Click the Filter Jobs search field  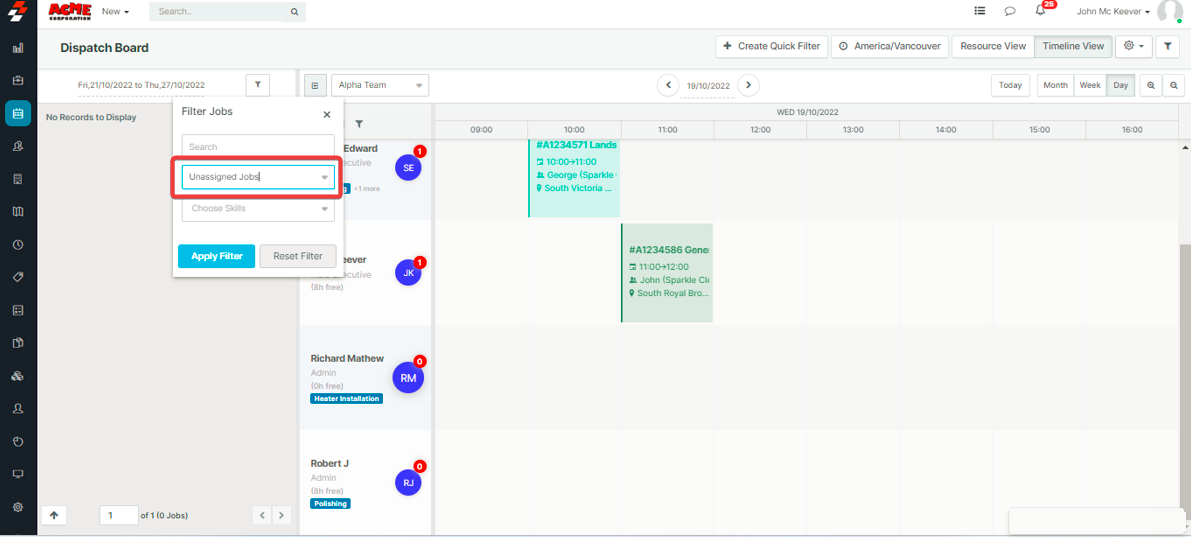tap(258, 147)
